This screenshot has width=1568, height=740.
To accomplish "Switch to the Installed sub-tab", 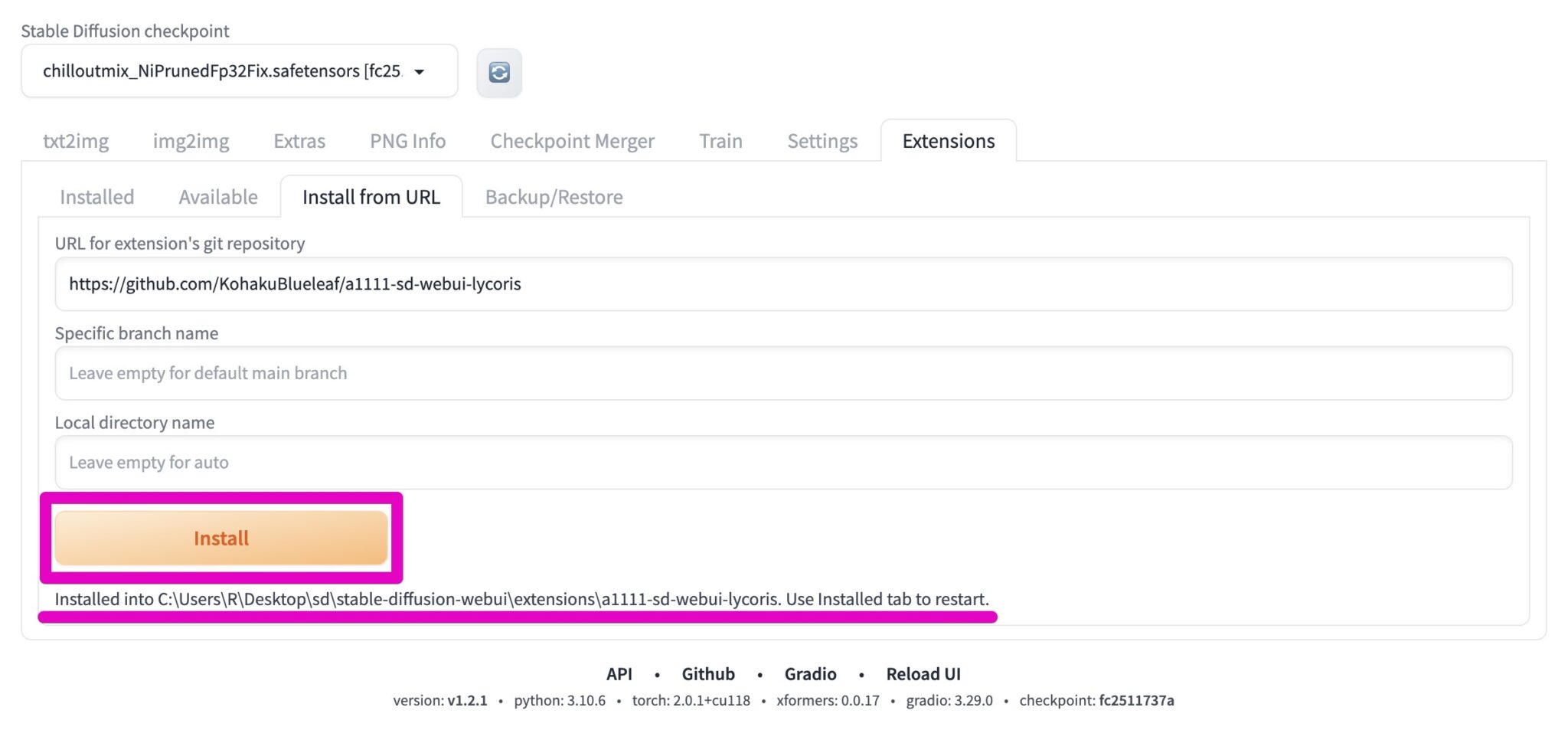I will (96, 197).
